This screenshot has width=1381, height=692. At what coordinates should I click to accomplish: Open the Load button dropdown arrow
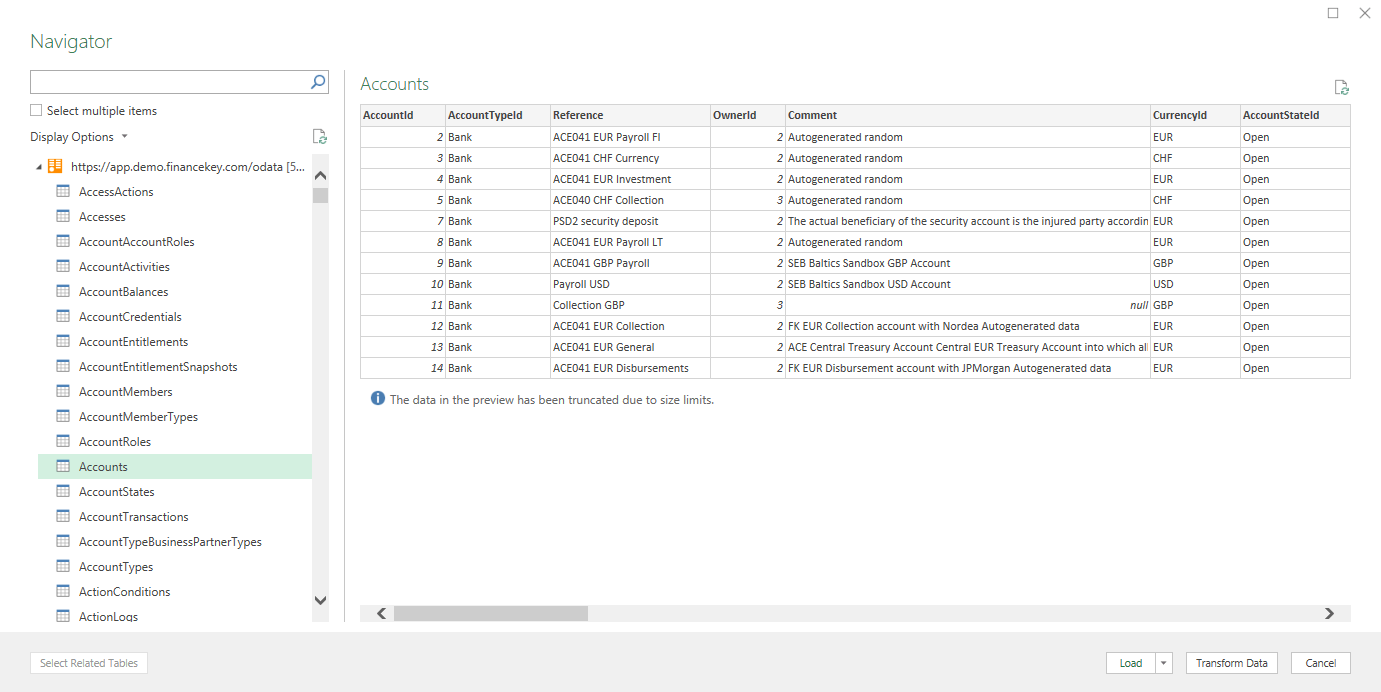pyautogui.click(x=1164, y=663)
